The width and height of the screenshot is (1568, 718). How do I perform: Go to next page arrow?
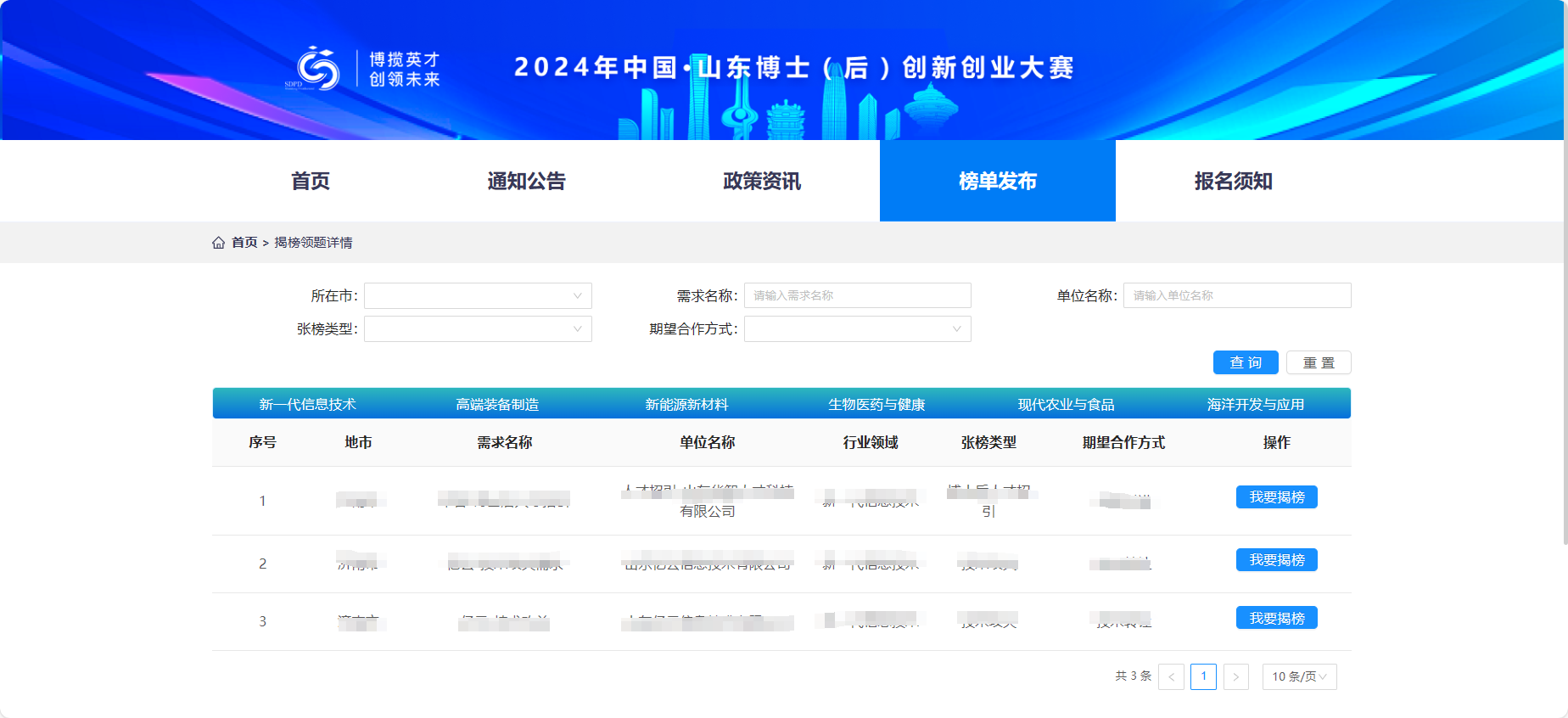point(1235,676)
